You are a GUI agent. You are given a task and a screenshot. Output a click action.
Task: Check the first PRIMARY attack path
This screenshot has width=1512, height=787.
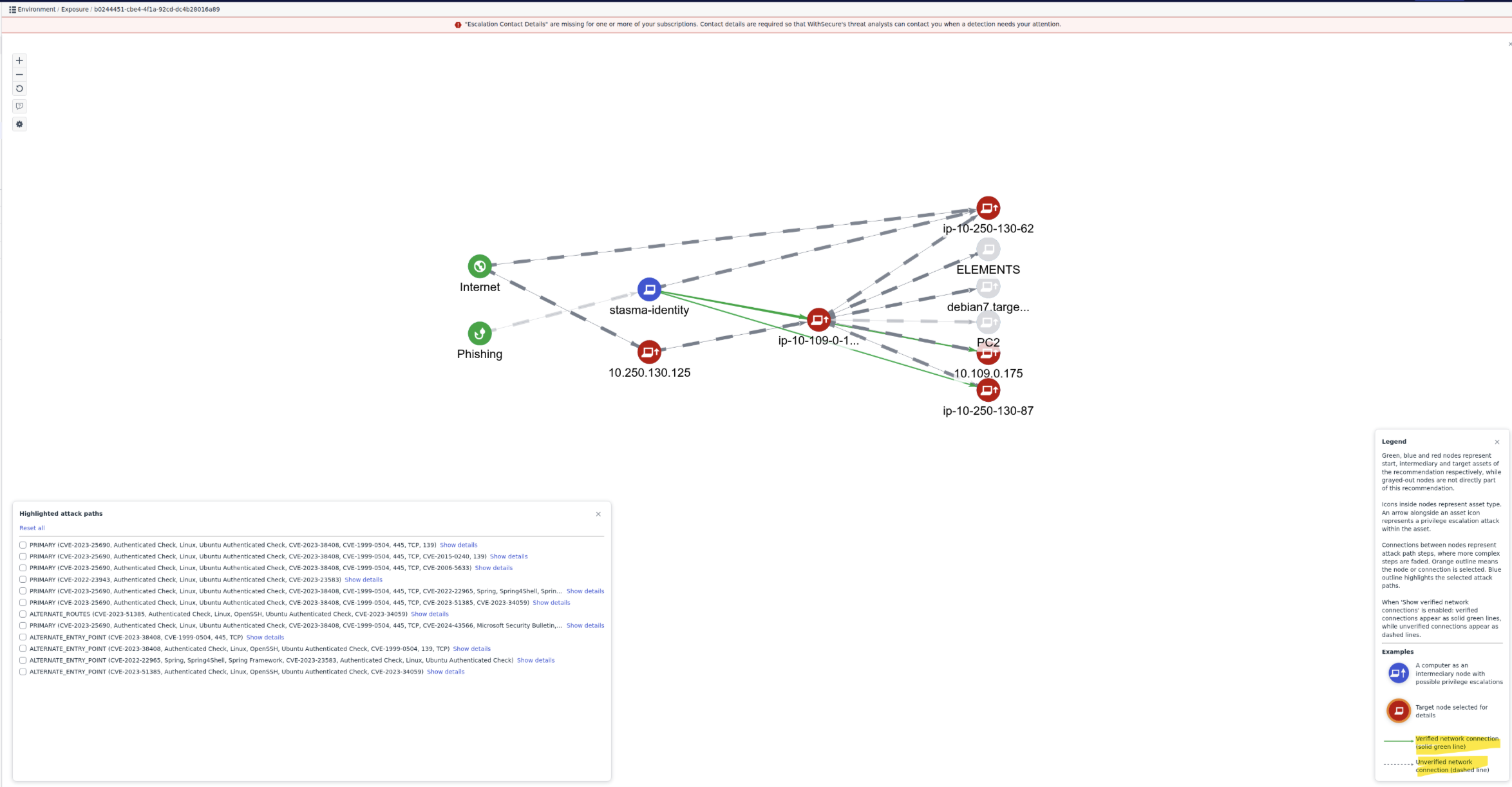(23, 545)
